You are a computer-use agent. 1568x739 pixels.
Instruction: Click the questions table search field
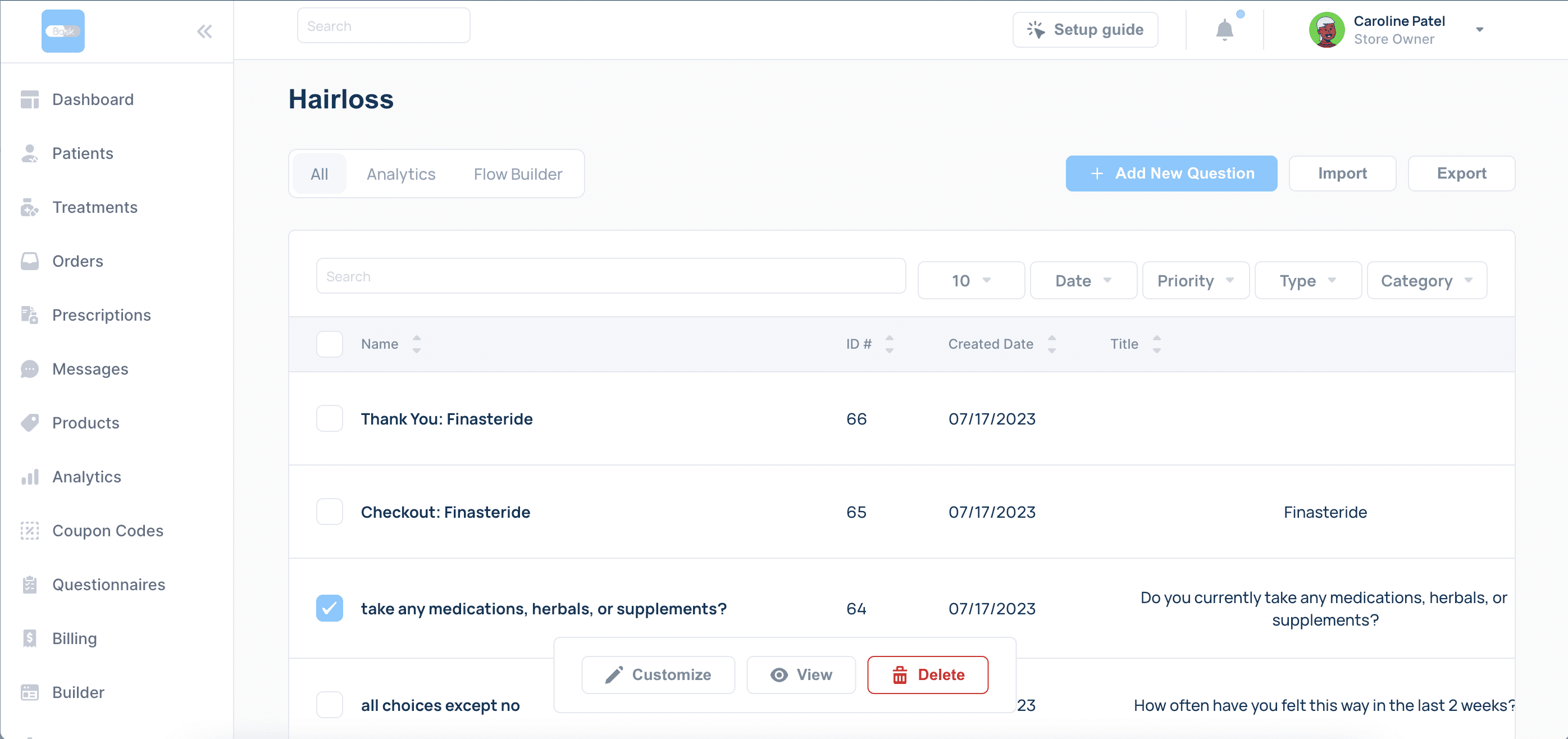click(x=610, y=276)
